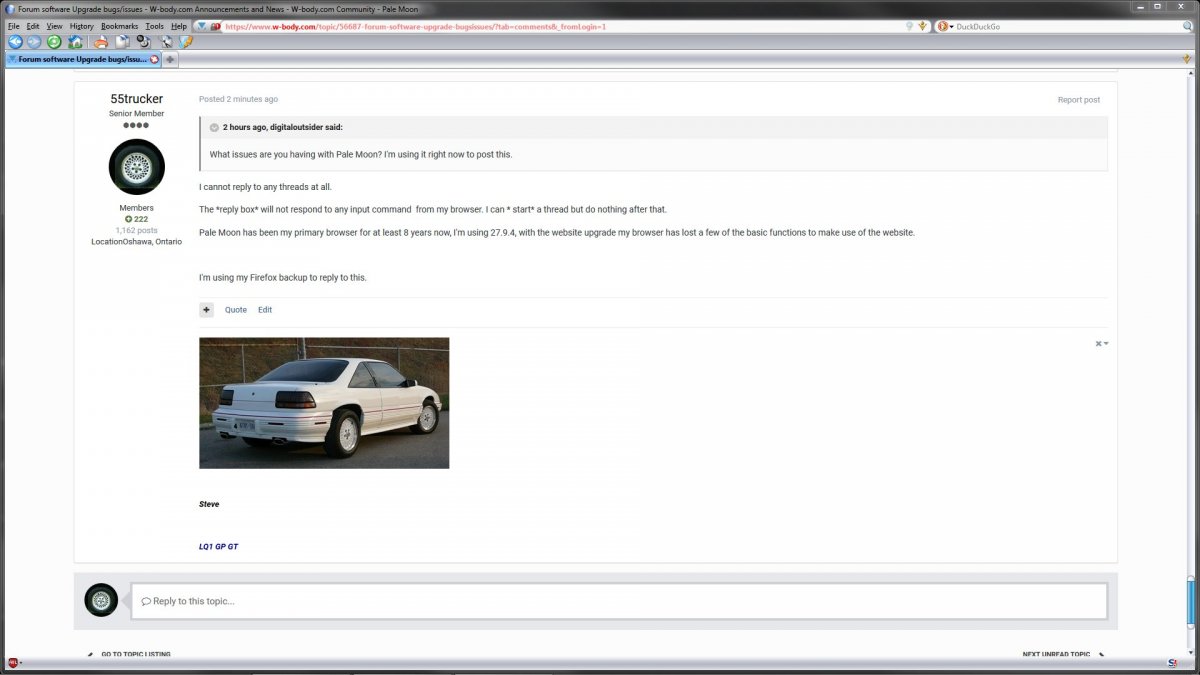This screenshot has width=1200, height=675.
Task: Open the Home page icon in toolbar
Action: (76, 42)
